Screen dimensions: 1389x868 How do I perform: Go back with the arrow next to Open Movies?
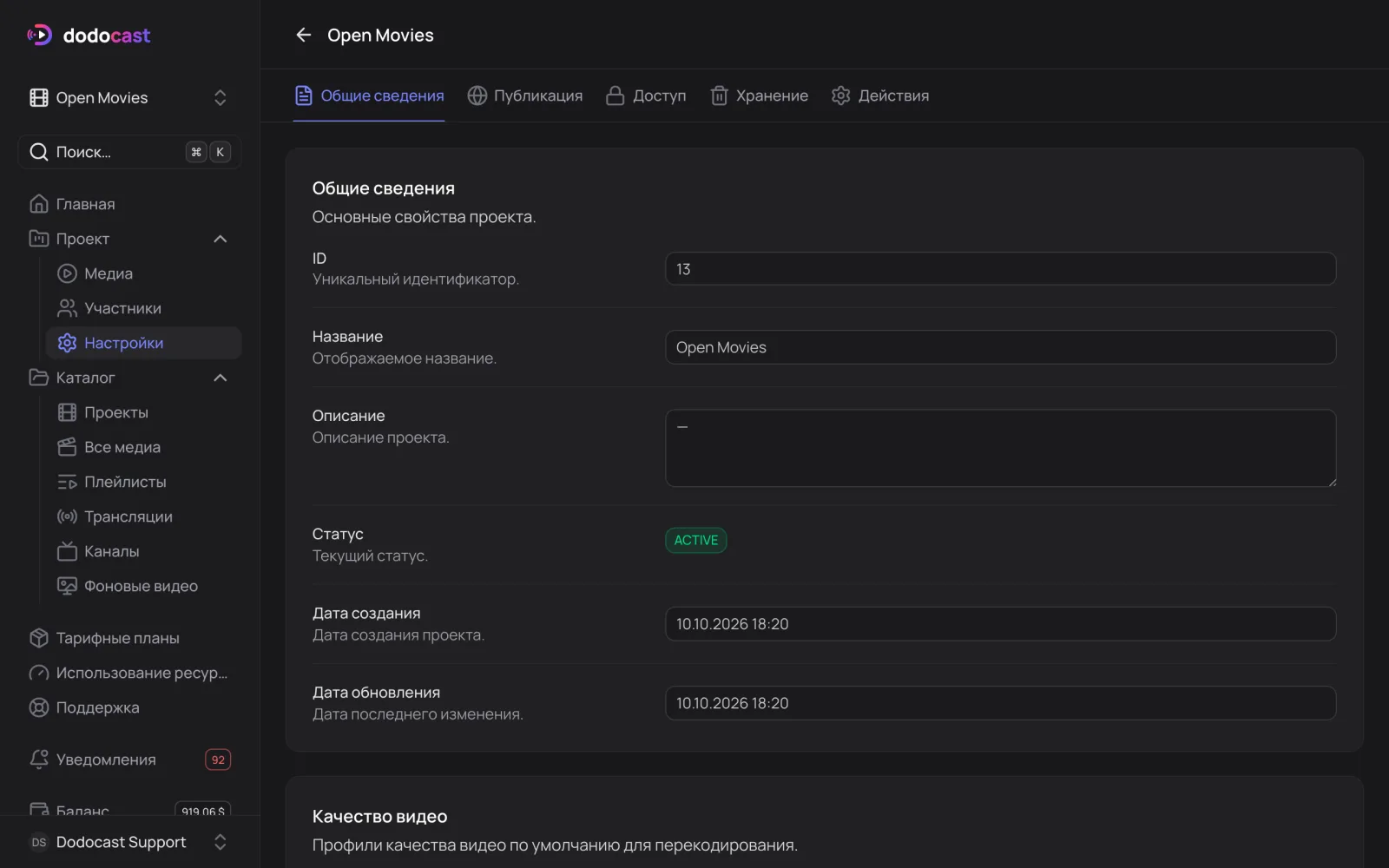(303, 35)
